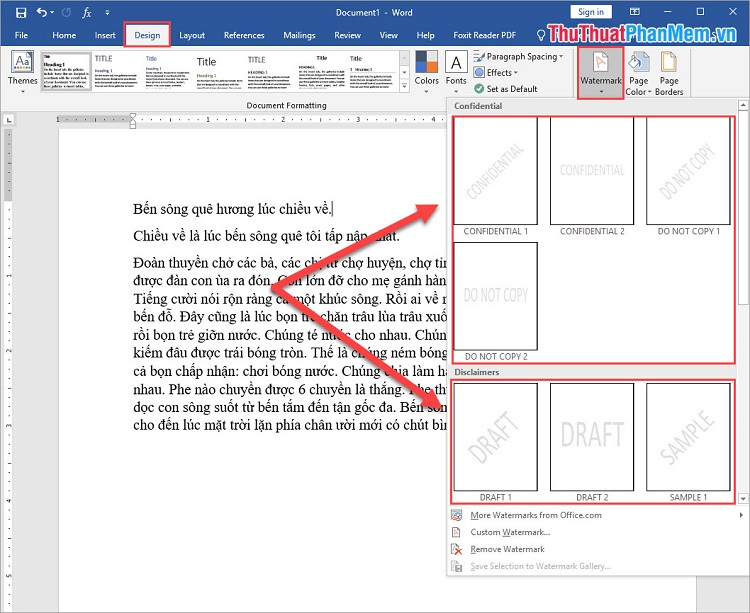Click the Redo icon in quick access

tap(66, 12)
